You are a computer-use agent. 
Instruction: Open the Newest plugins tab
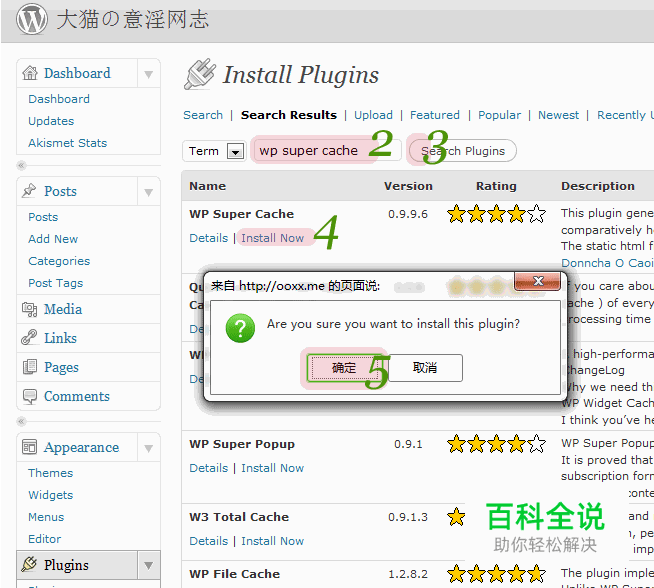pyautogui.click(x=558, y=115)
